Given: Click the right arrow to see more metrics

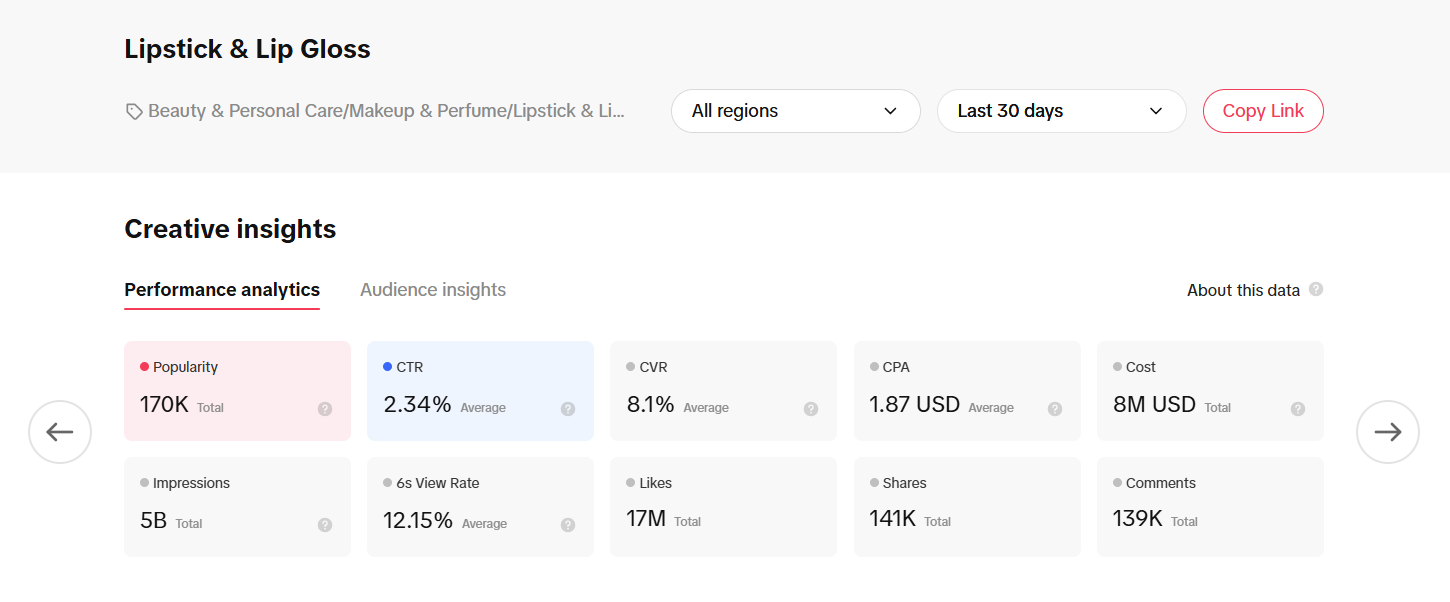Looking at the screenshot, I should [x=1387, y=431].
